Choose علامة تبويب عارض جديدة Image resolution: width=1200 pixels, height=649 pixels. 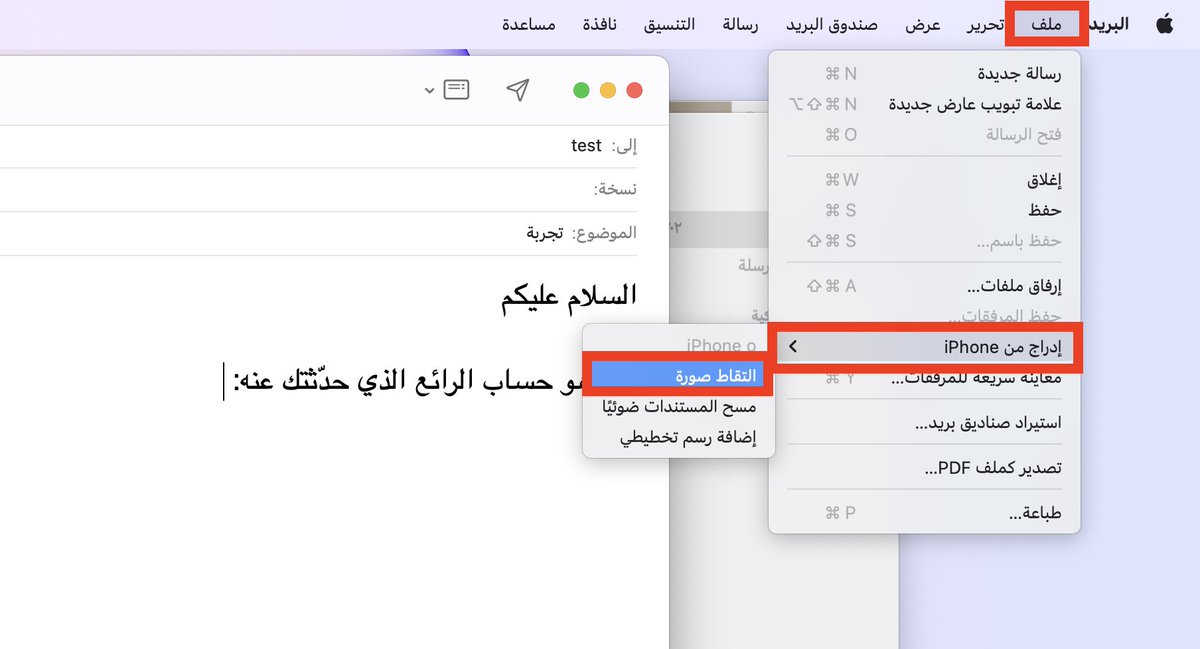[x=924, y=104]
